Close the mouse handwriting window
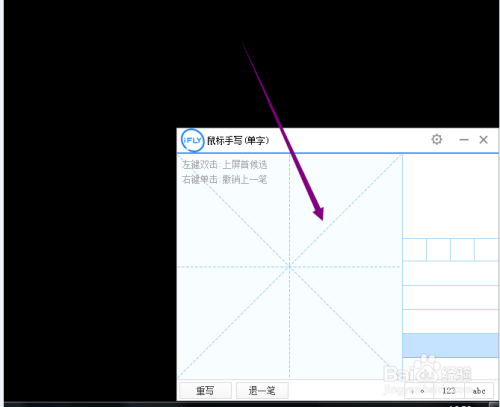The width and height of the screenshot is (500, 407). (483, 140)
